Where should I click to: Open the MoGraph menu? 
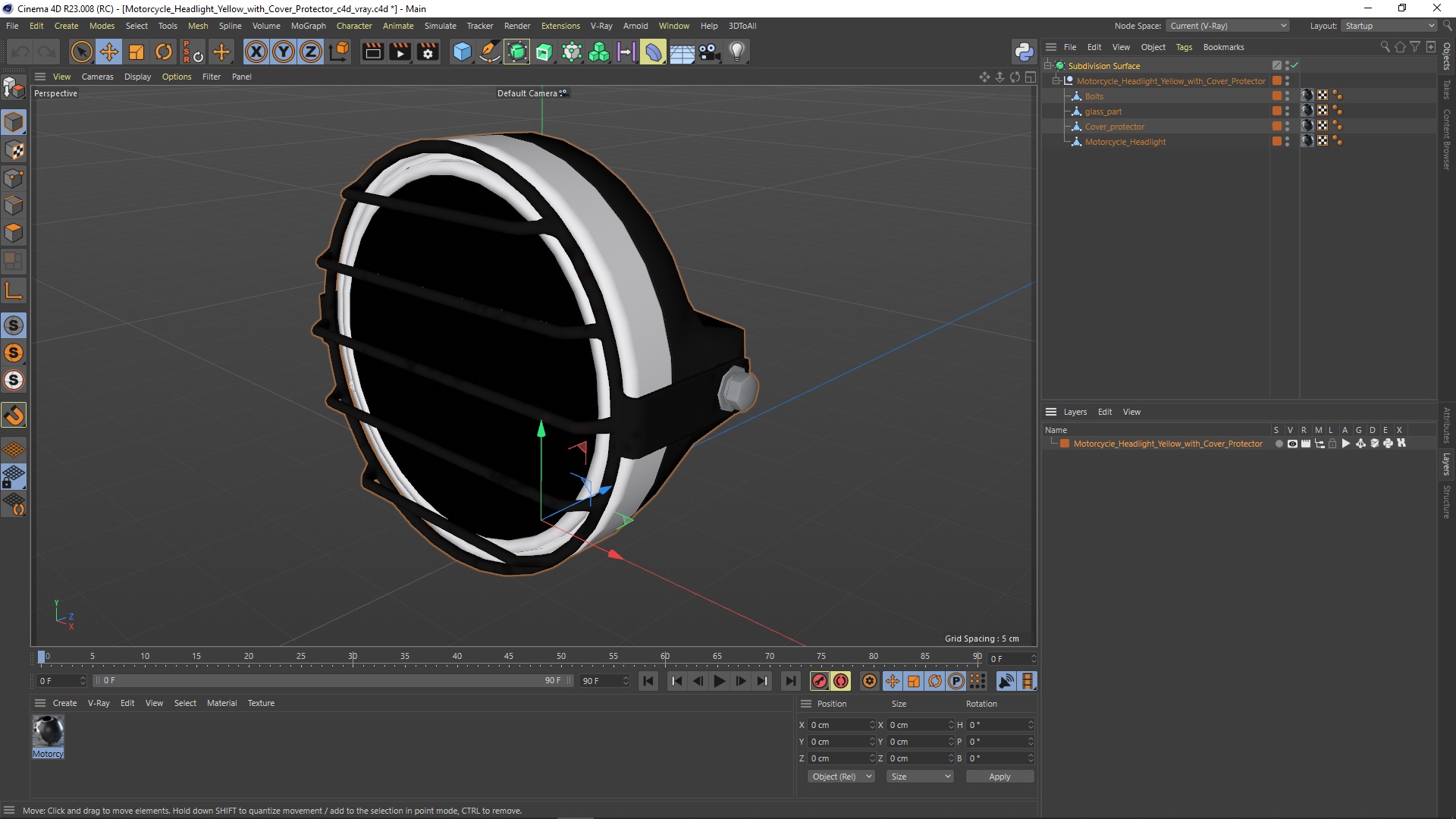coord(308,26)
